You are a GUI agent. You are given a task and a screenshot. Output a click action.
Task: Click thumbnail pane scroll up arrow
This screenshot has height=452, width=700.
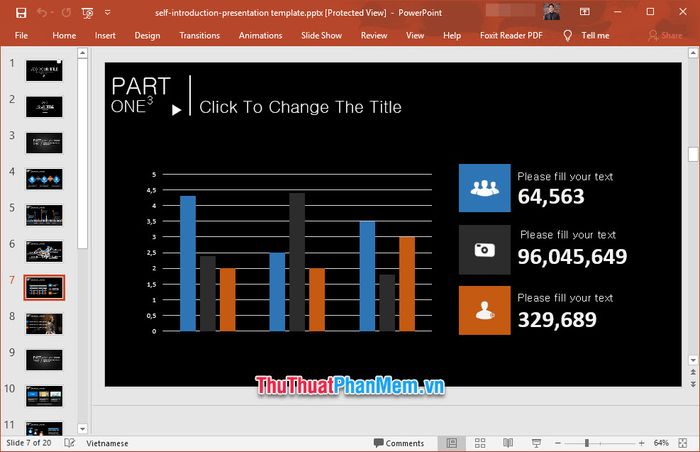pyautogui.click(x=83, y=53)
